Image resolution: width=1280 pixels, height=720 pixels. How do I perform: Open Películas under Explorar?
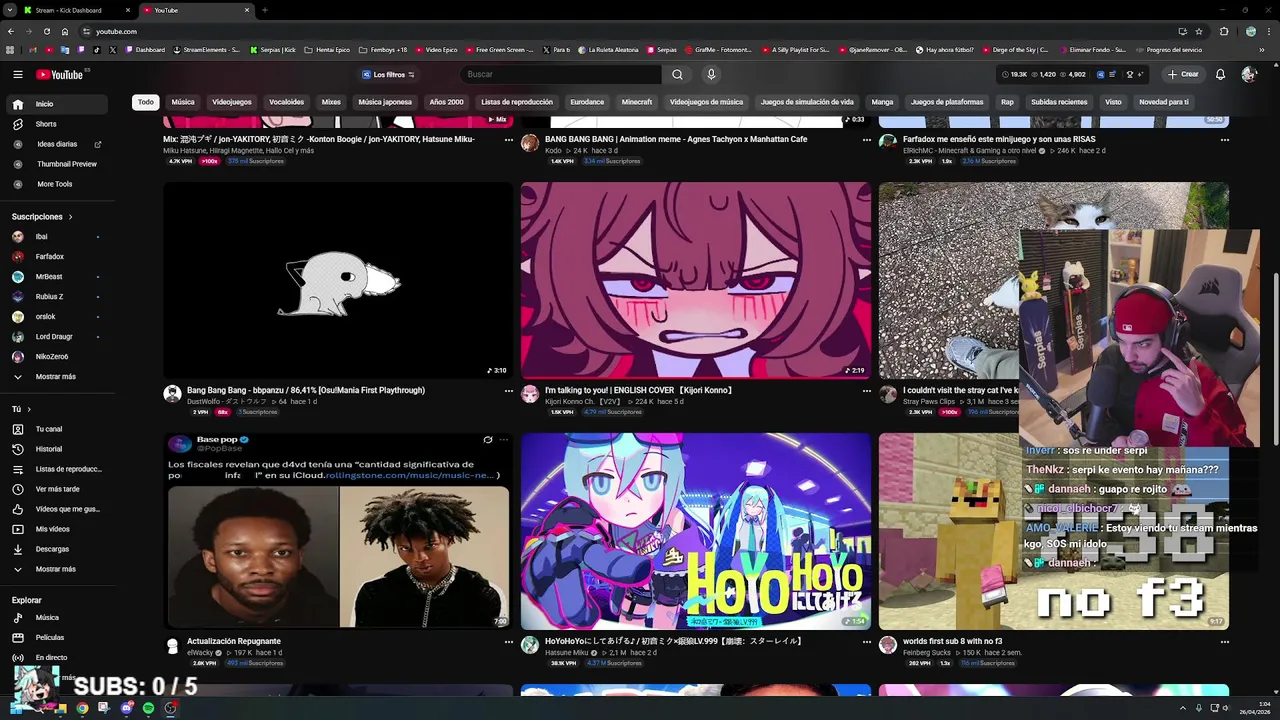57,638
